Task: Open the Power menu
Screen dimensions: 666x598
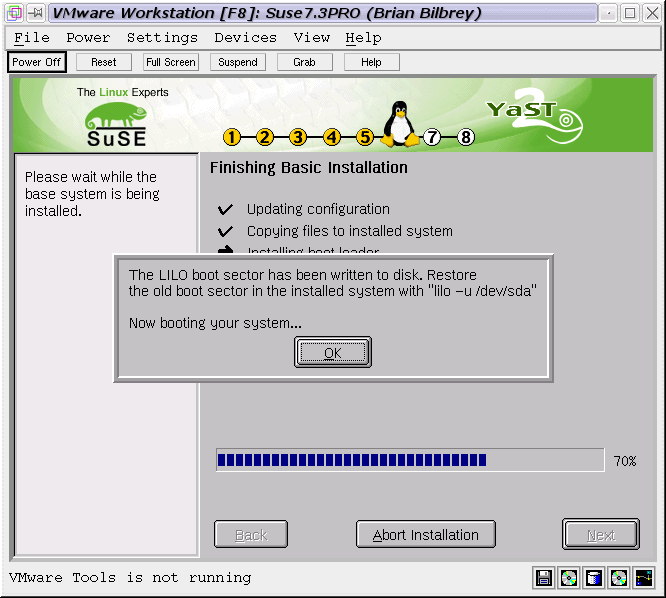Action: (x=88, y=38)
